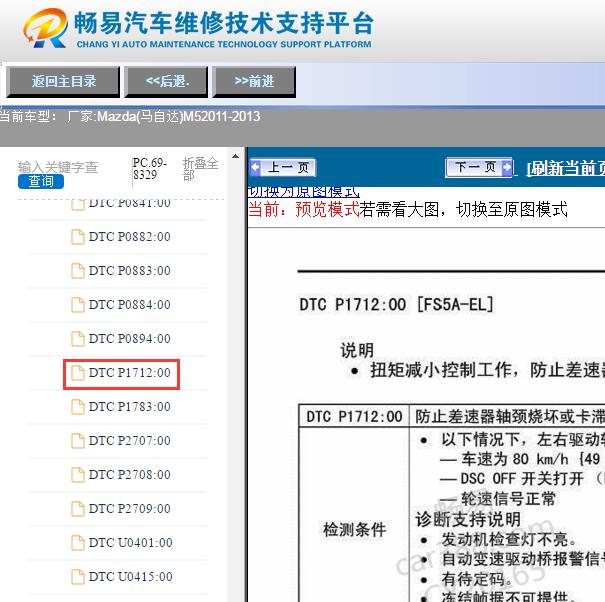
Task: Click the 检测条件 table cell
Action: [354, 529]
